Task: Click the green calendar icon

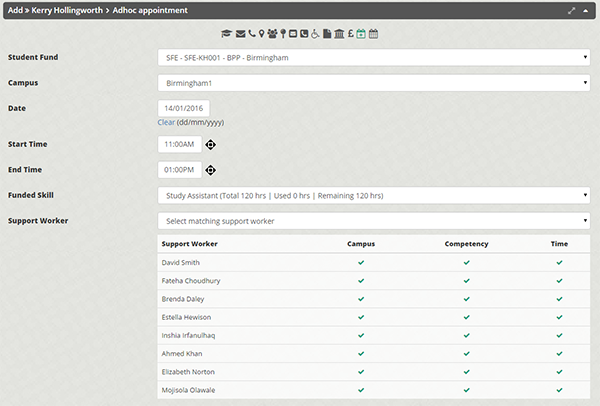Action: (x=361, y=34)
